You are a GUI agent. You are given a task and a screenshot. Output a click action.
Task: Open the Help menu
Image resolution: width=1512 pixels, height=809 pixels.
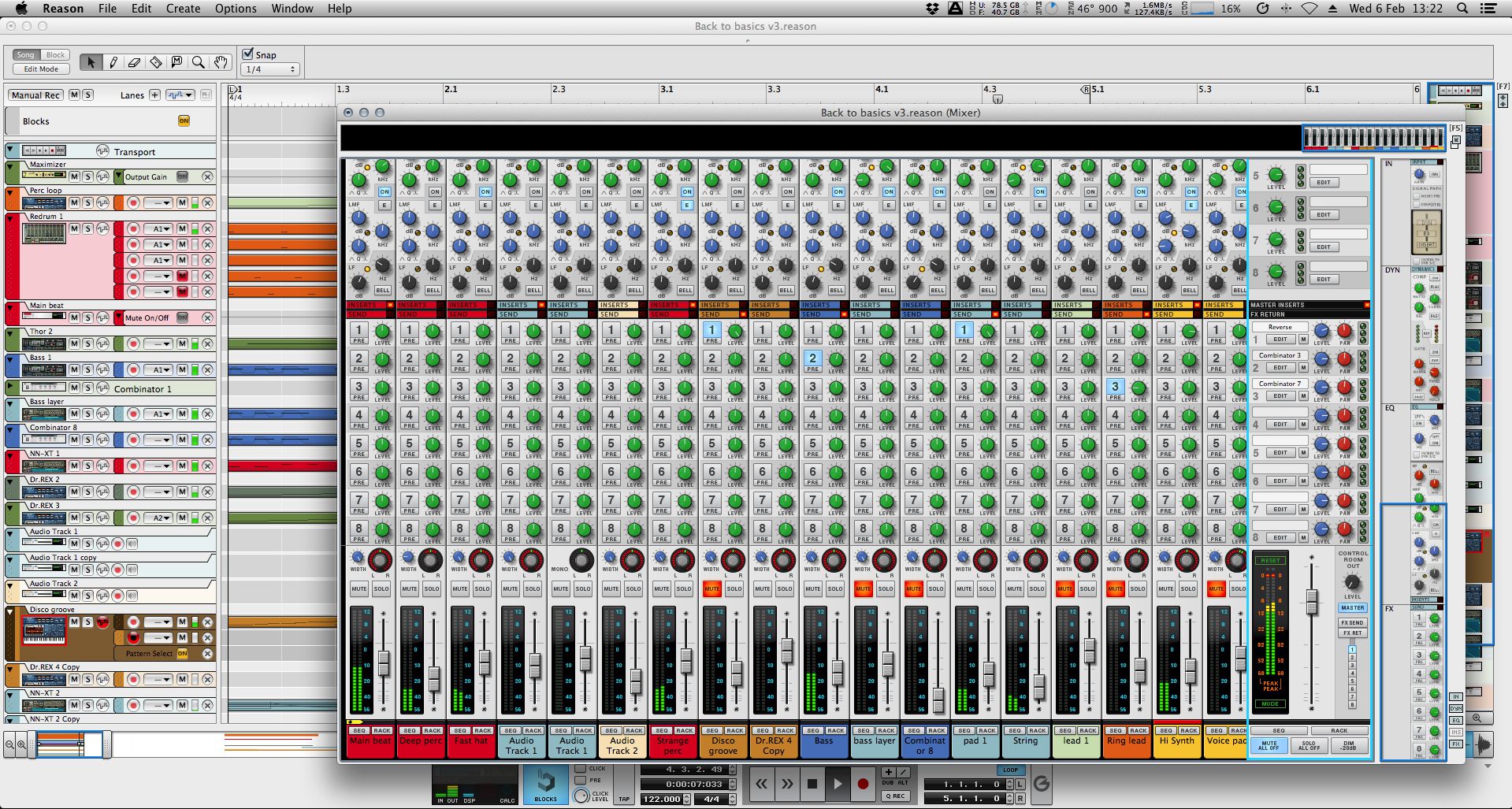coord(340,9)
